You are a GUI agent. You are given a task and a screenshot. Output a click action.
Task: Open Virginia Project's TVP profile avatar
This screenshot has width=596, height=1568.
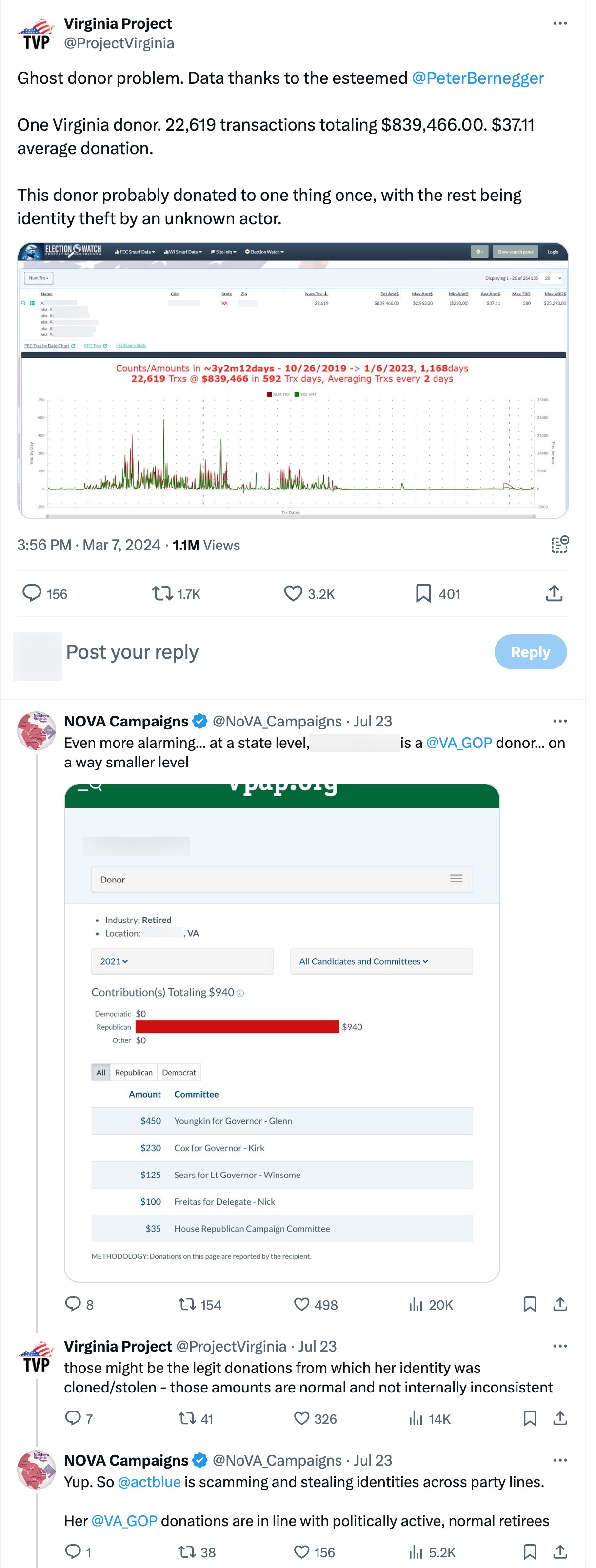tap(37, 35)
